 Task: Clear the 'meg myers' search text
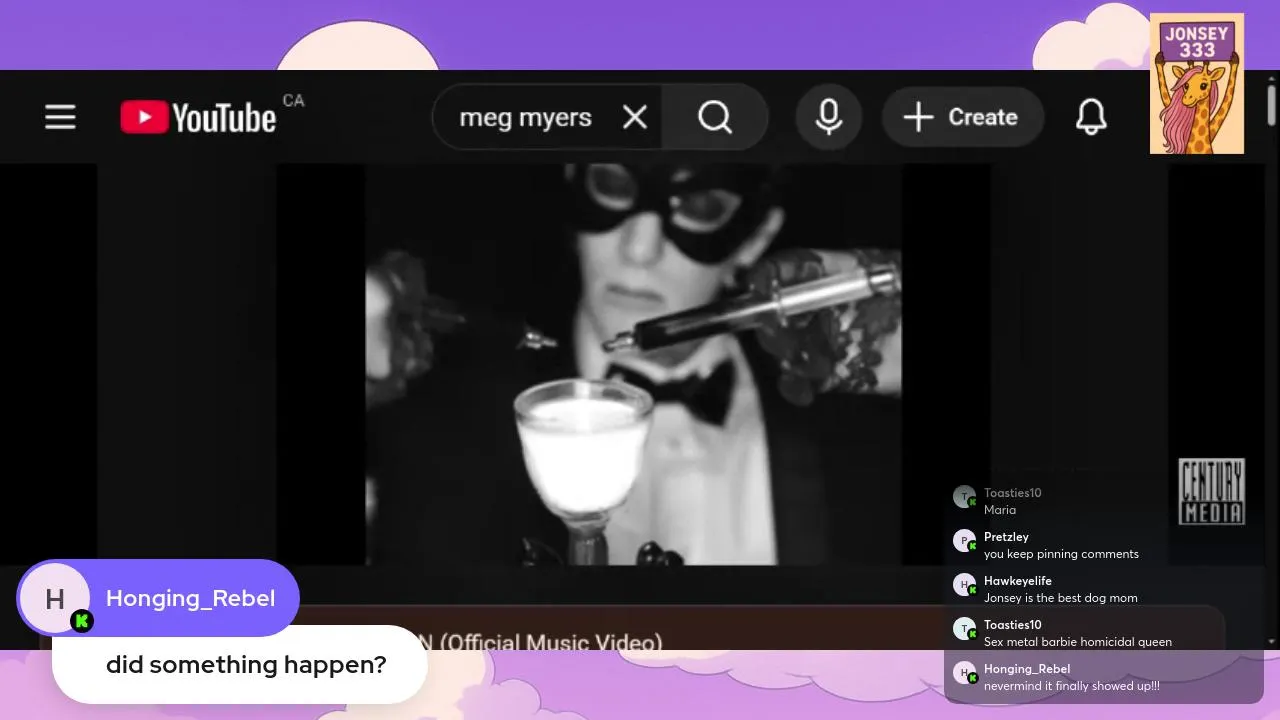[635, 118]
